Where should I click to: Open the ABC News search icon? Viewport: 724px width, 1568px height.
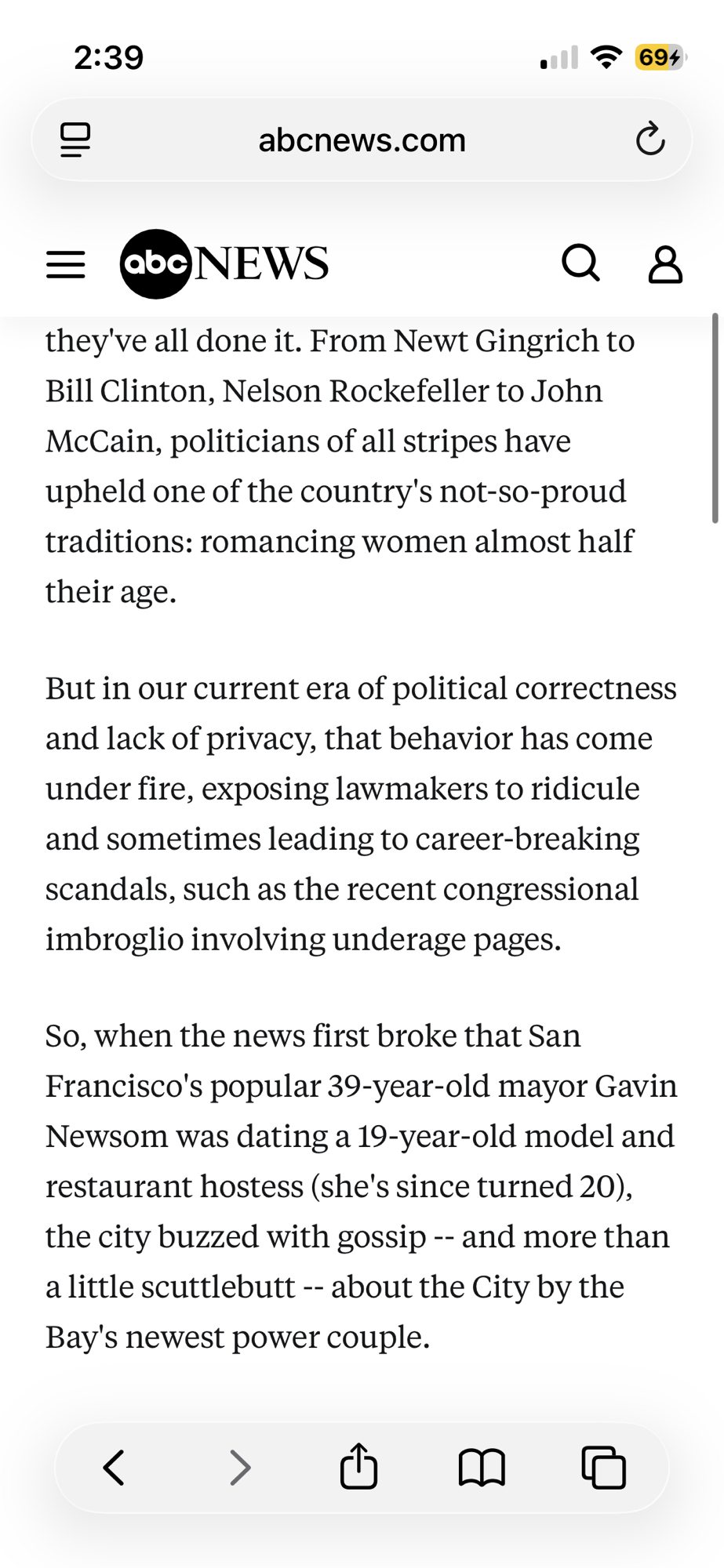(x=581, y=263)
